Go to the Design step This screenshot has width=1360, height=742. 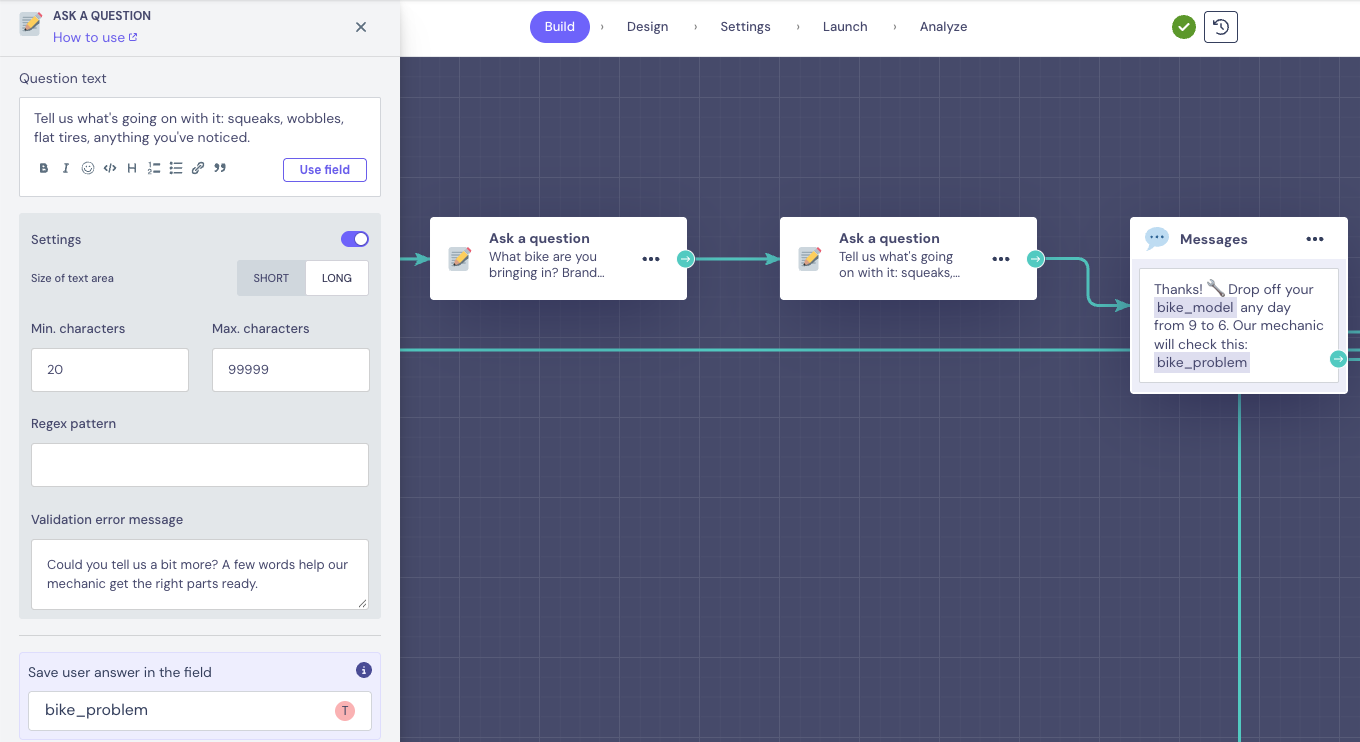pyautogui.click(x=647, y=27)
